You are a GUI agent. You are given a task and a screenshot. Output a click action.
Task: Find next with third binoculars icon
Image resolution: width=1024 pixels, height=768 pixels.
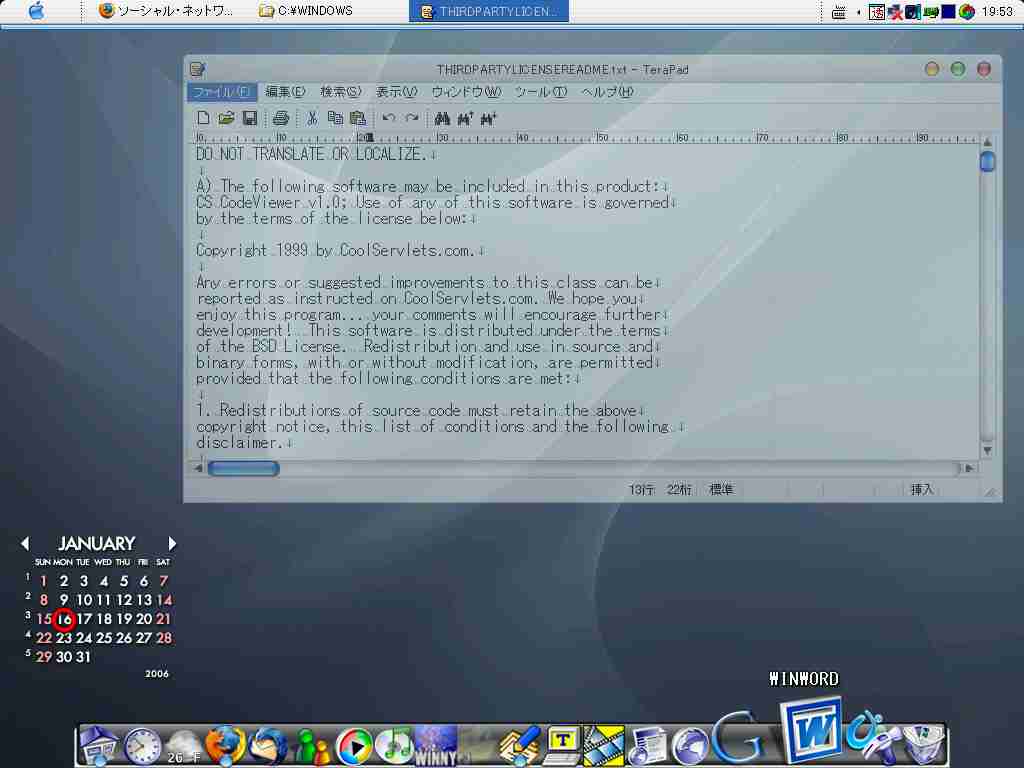(488, 118)
